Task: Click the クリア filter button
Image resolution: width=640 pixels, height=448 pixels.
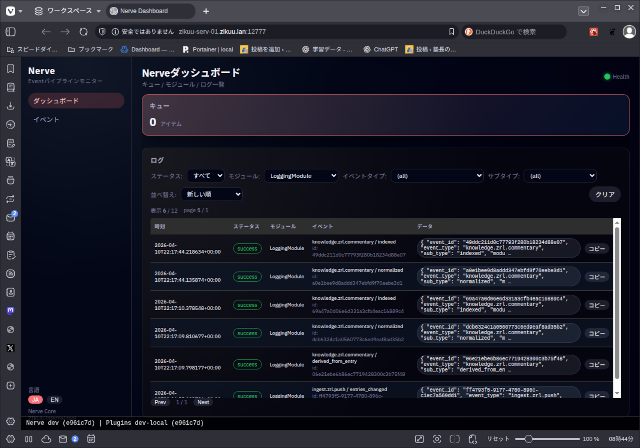Action: 604,194
